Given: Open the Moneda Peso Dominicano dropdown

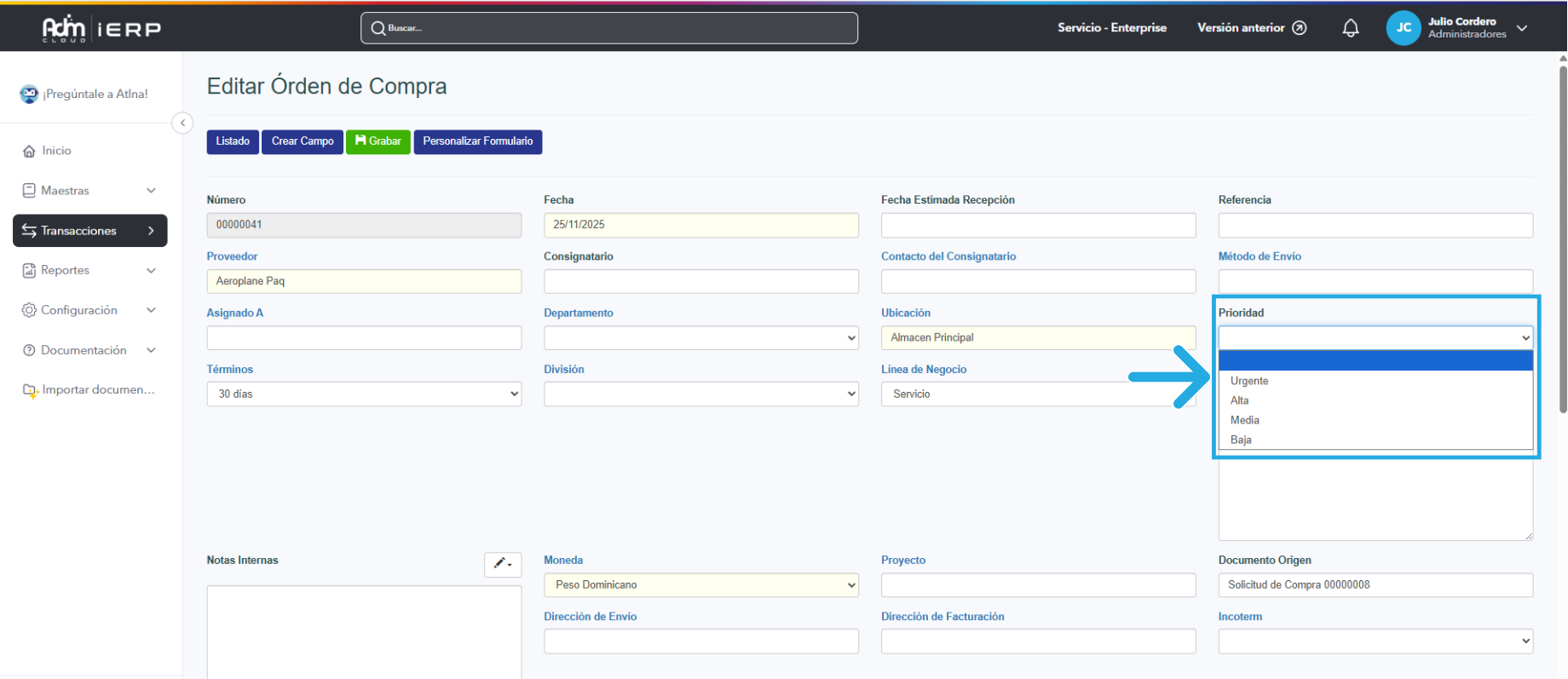Looking at the screenshot, I should click(x=700, y=584).
